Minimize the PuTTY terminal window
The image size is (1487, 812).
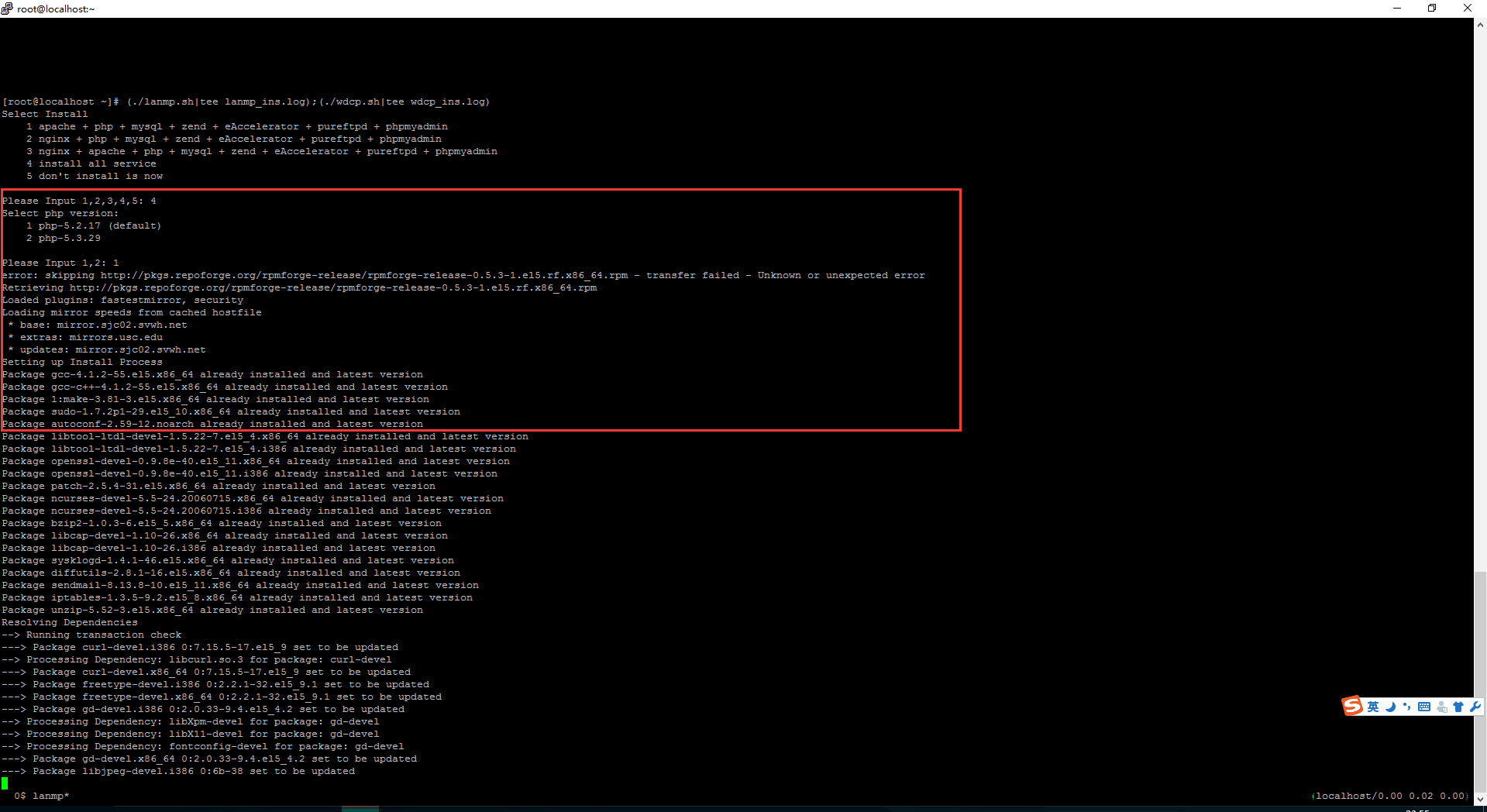click(x=1397, y=9)
